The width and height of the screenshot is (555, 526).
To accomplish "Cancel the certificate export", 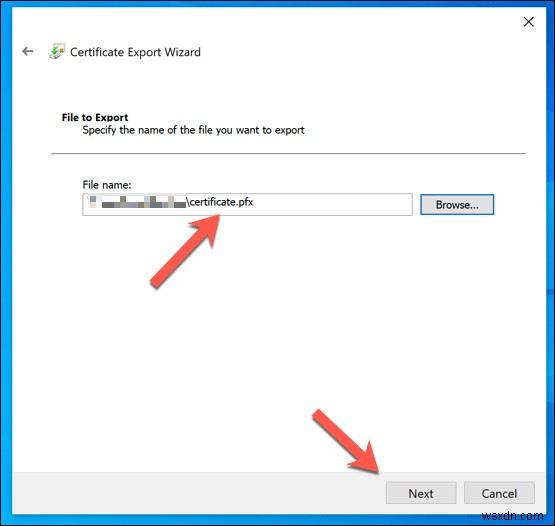I will click(x=499, y=493).
